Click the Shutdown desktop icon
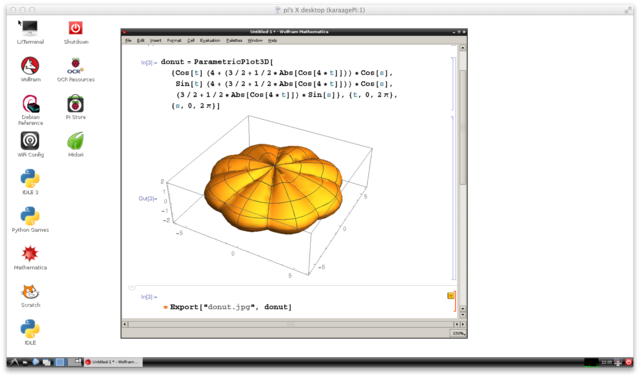This screenshot has width=640, height=377. click(x=76, y=32)
